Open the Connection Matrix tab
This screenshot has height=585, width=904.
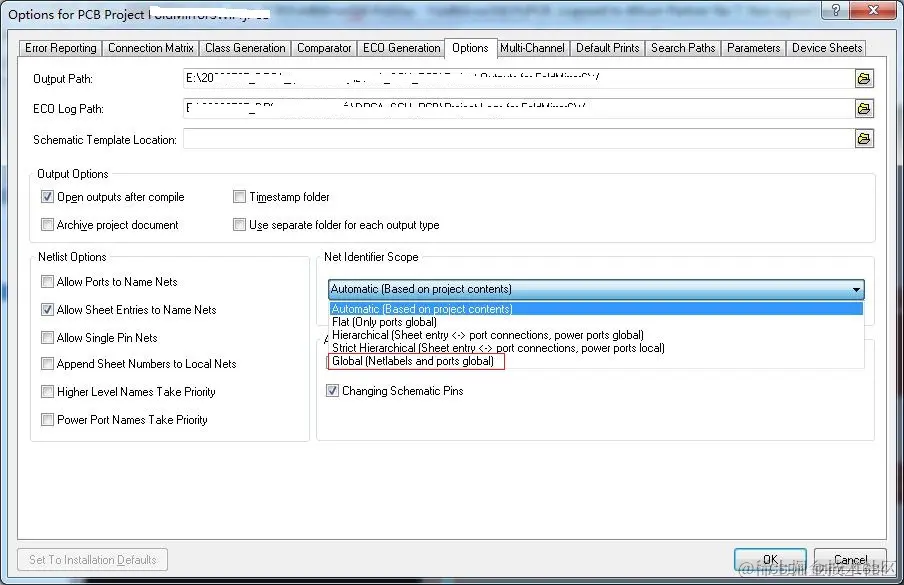click(x=150, y=48)
